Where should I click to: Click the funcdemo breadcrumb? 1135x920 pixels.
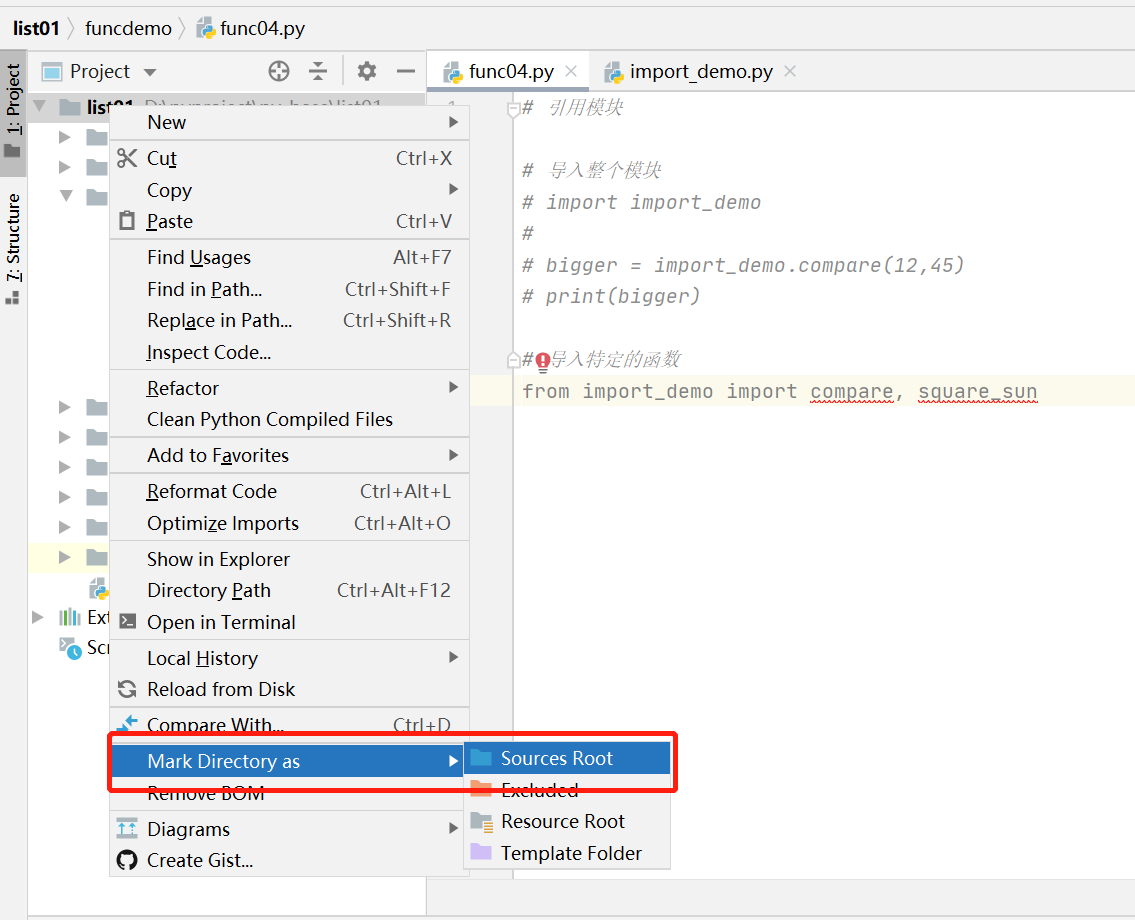pyautogui.click(x=128, y=28)
